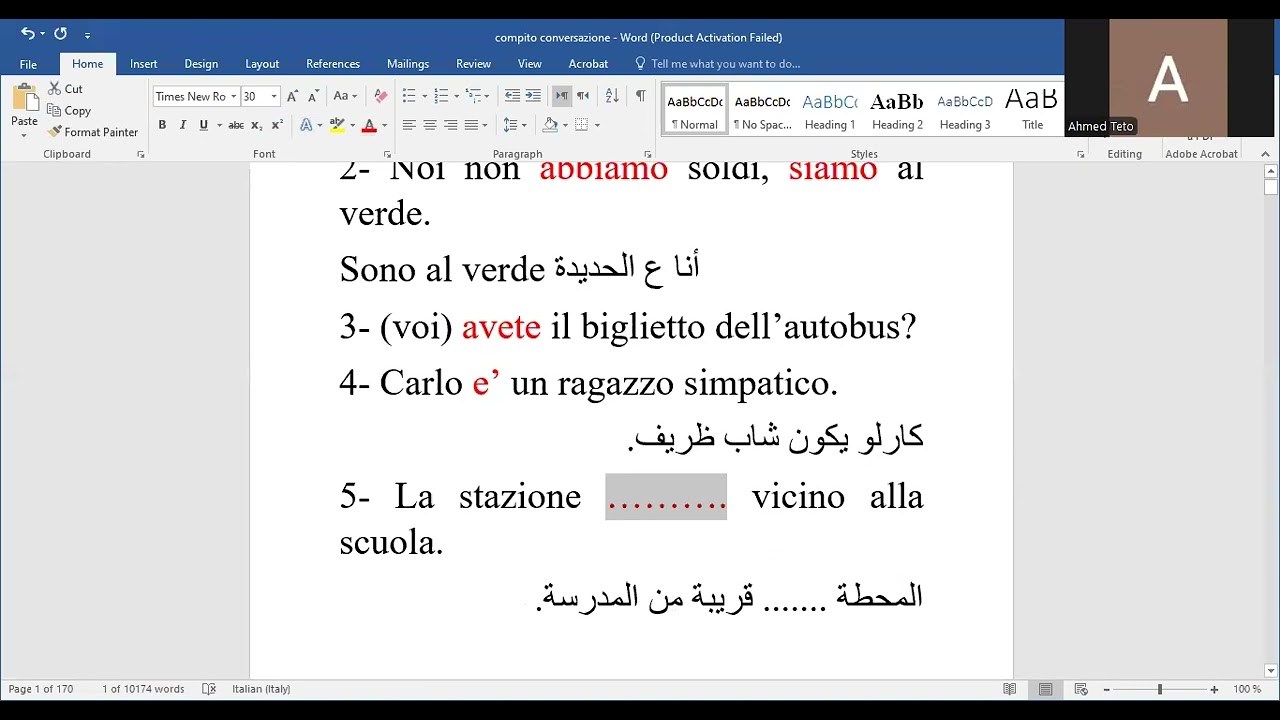This screenshot has height=720, width=1280.
Task: Open the Layout tab
Action: 262,64
